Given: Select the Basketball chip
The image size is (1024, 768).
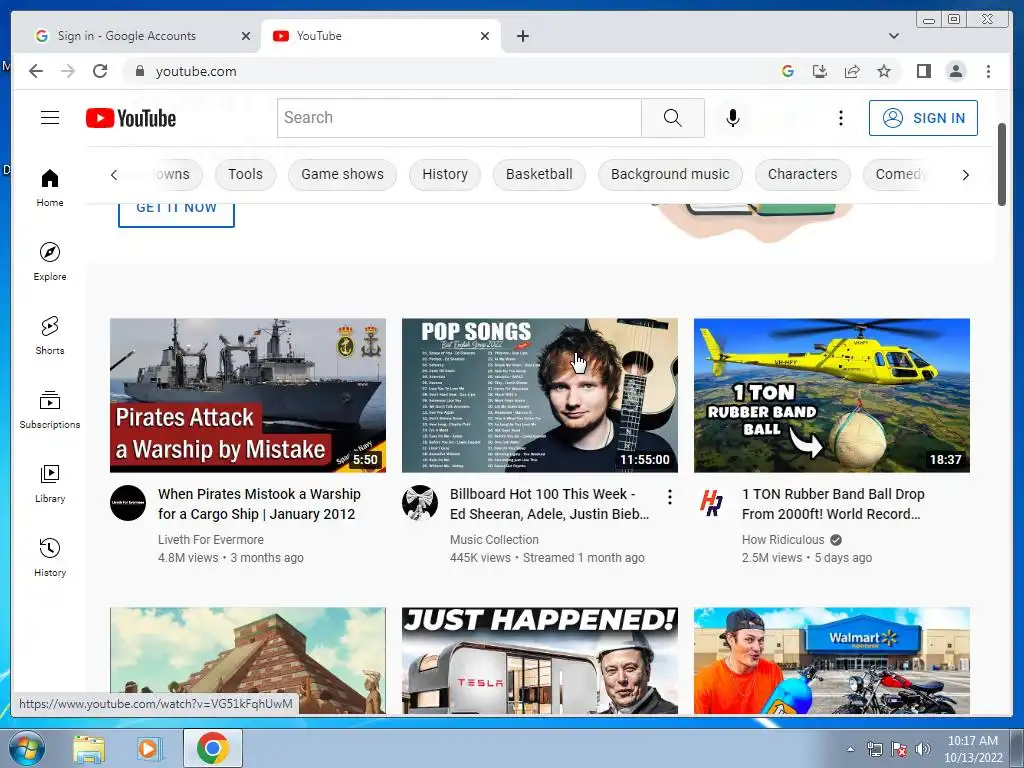Looking at the screenshot, I should click(539, 174).
